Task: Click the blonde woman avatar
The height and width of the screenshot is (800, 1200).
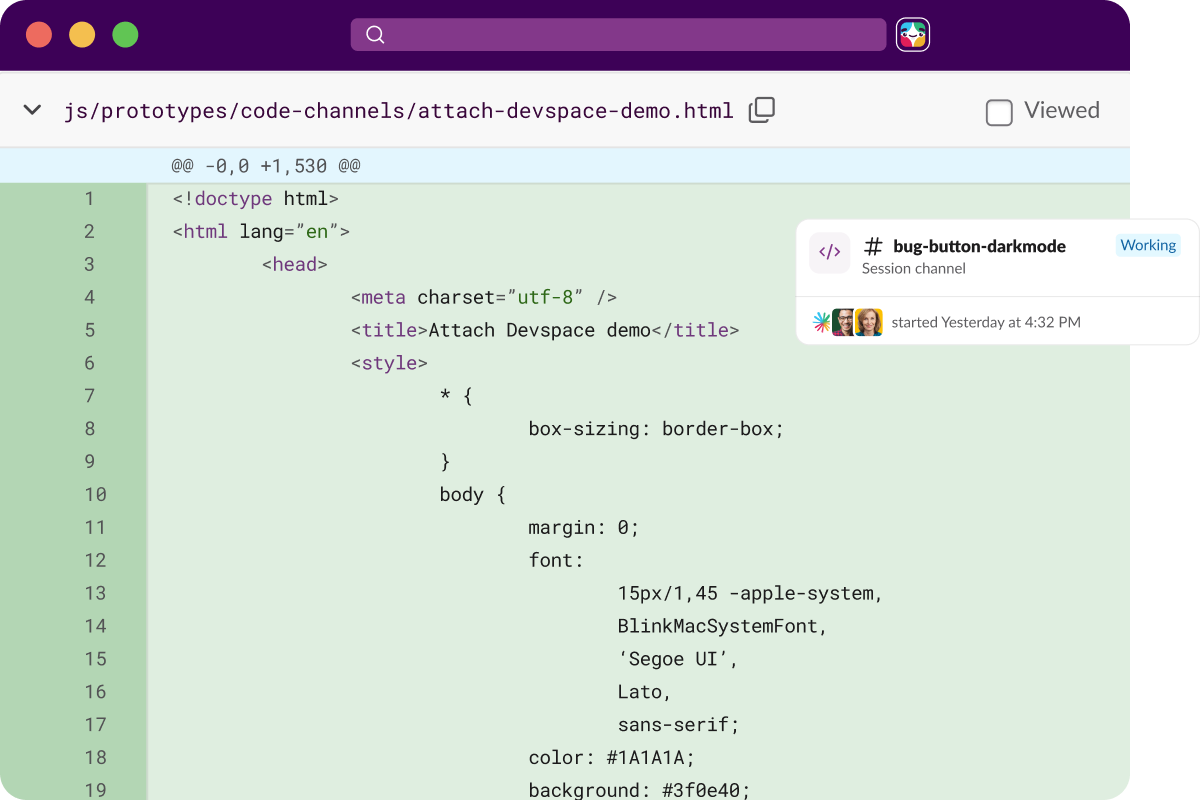Action: click(869, 322)
